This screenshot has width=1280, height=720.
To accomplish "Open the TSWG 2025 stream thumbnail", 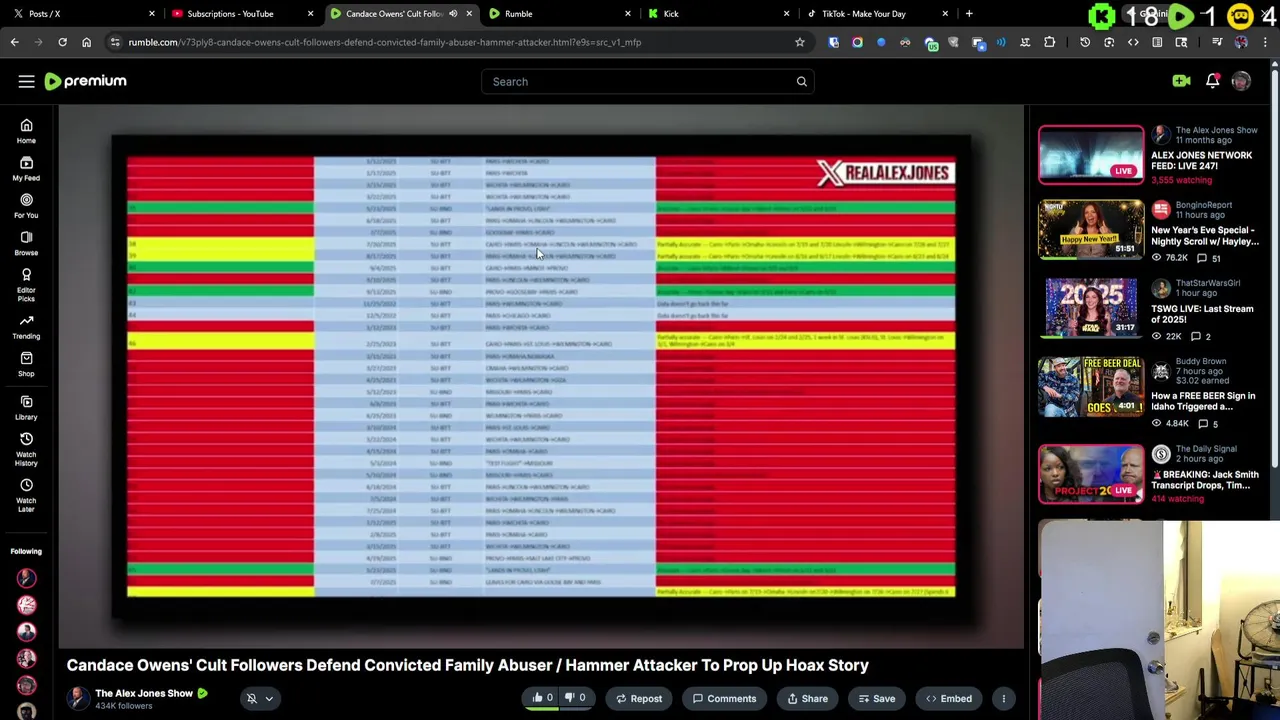I will (x=1090, y=308).
